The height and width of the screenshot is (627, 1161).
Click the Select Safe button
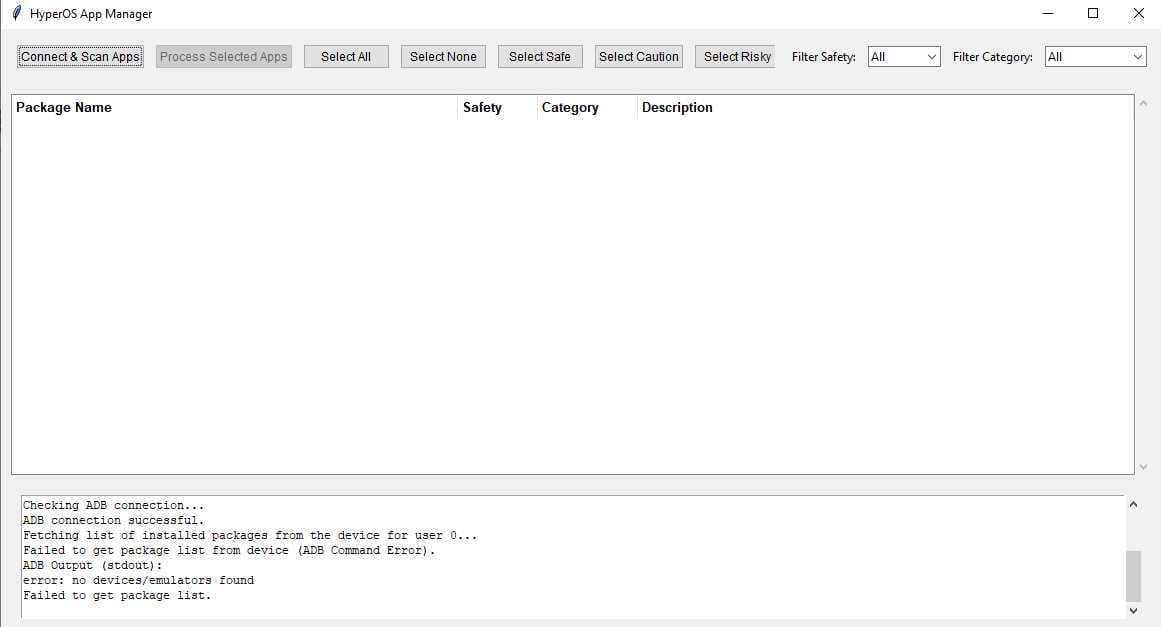pyautogui.click(x=540, y=56)
